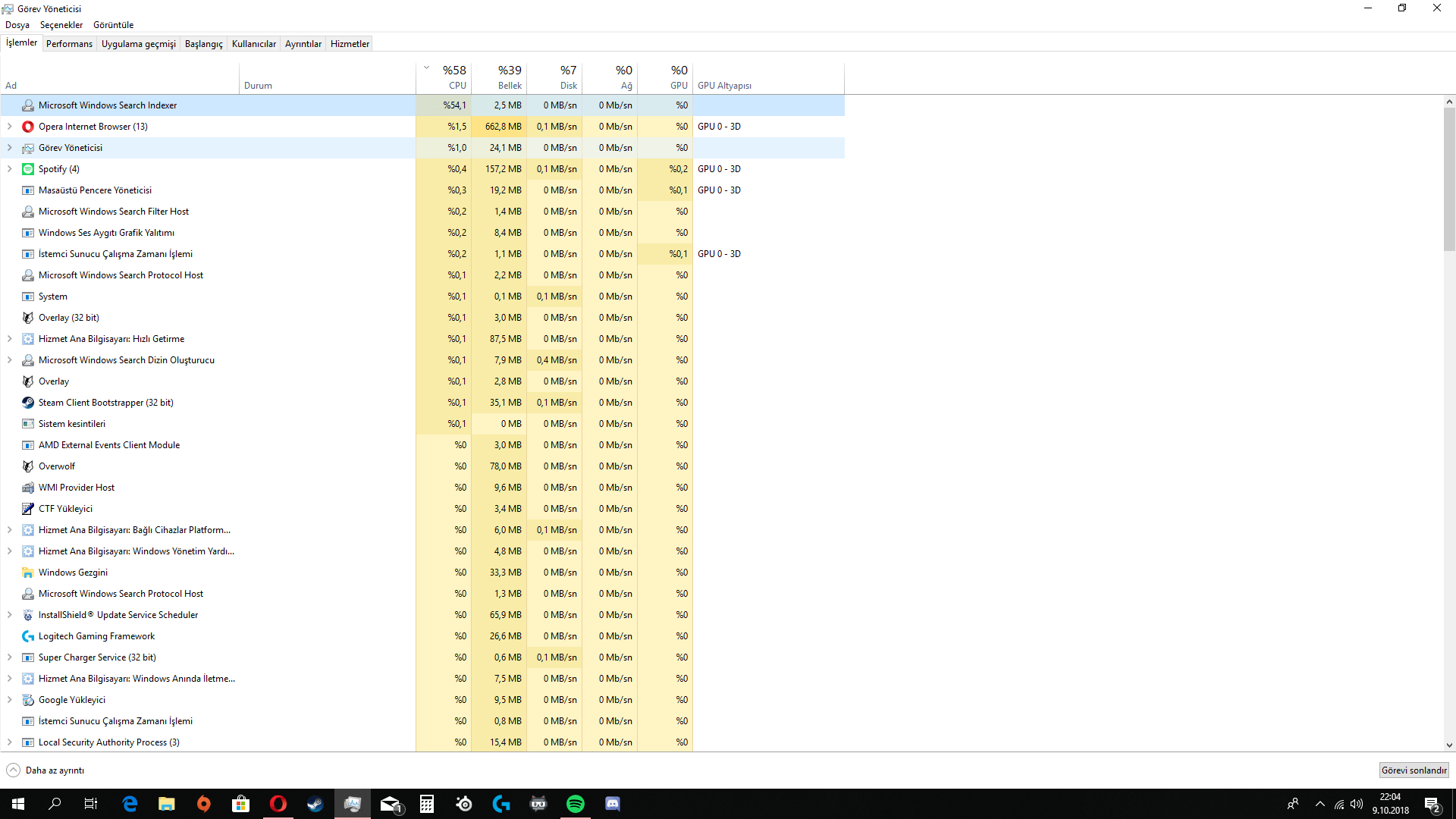
Task: Click the CTF Yükleyici process icon
Action: pos(28,509)
